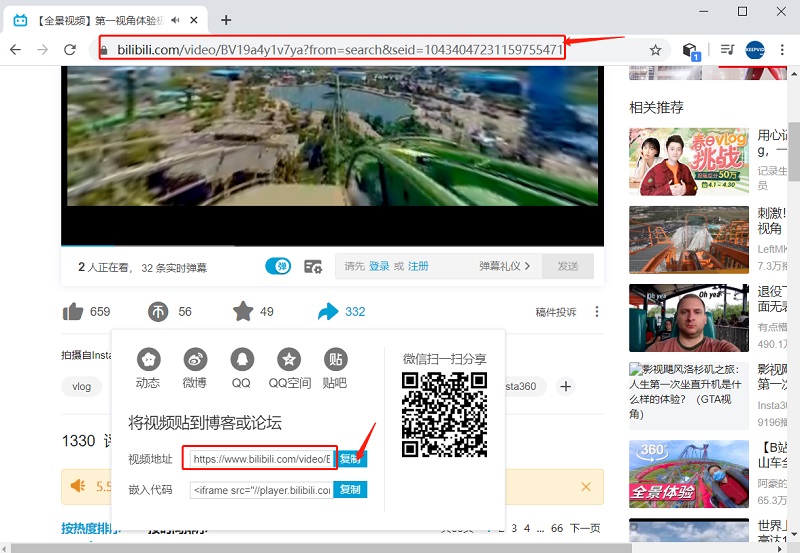Screen dimensions: 800x553
Task: Copy the video address with 复制 button
Action: [x=350, y=459]
